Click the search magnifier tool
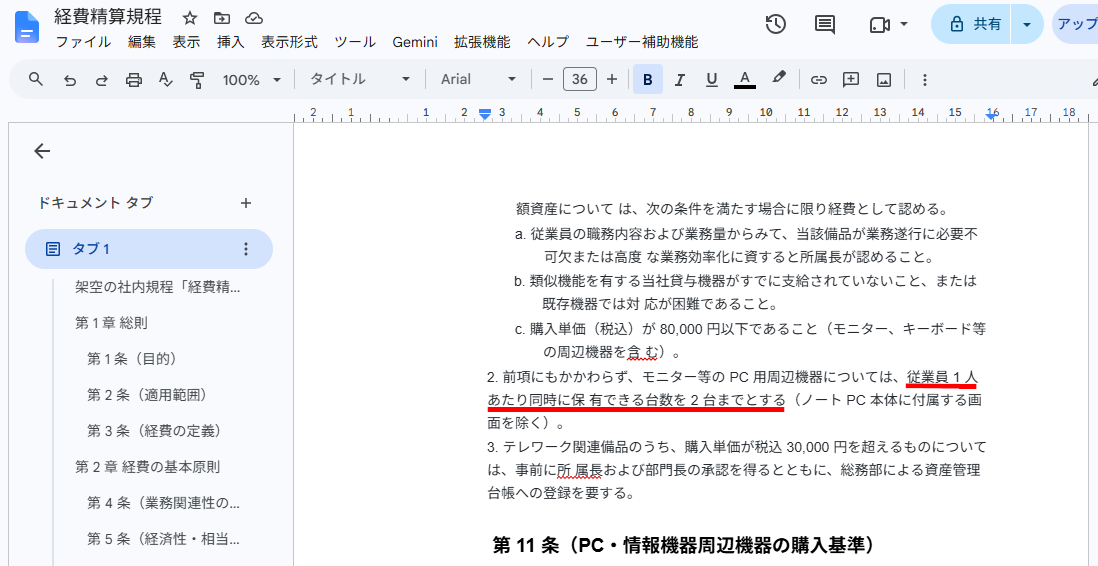The image size is (1098, 566). (36, 79)
